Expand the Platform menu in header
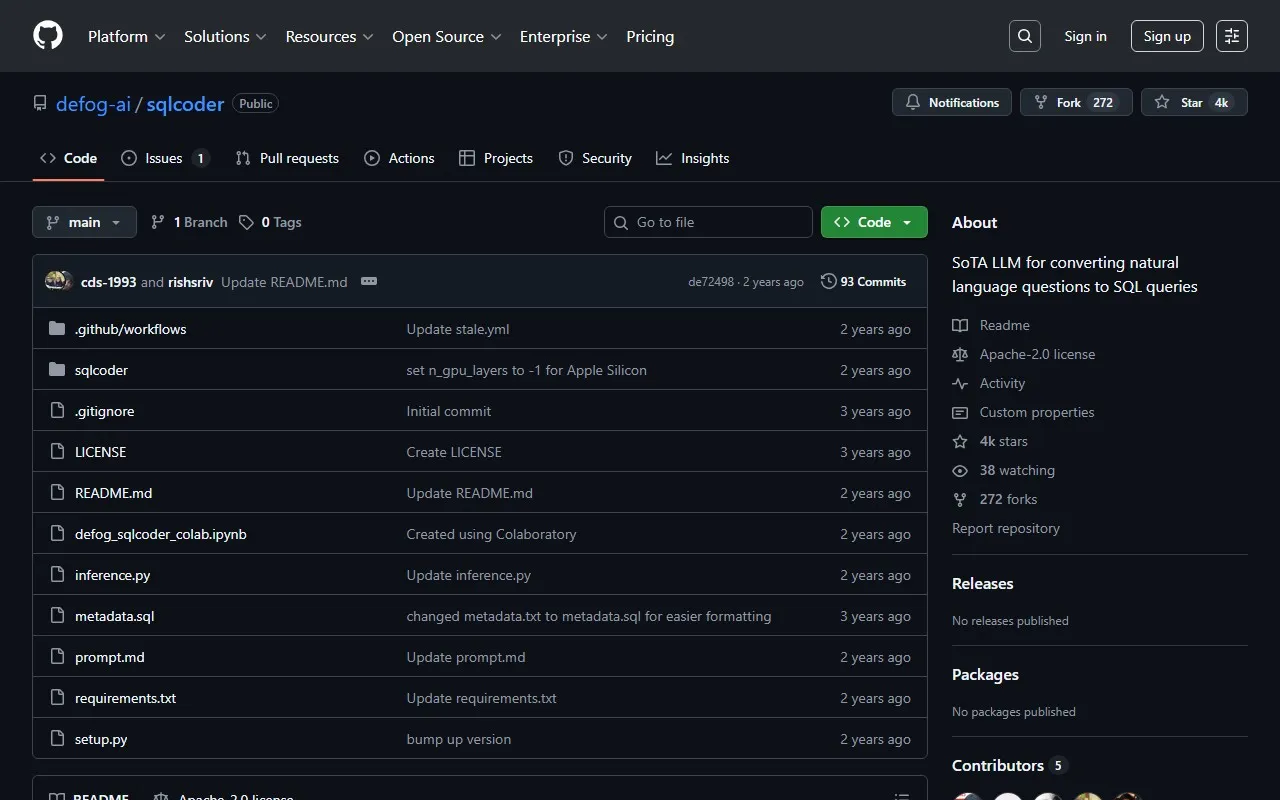This screenshot has height=800, width=1280. click(x=126, y=36)
